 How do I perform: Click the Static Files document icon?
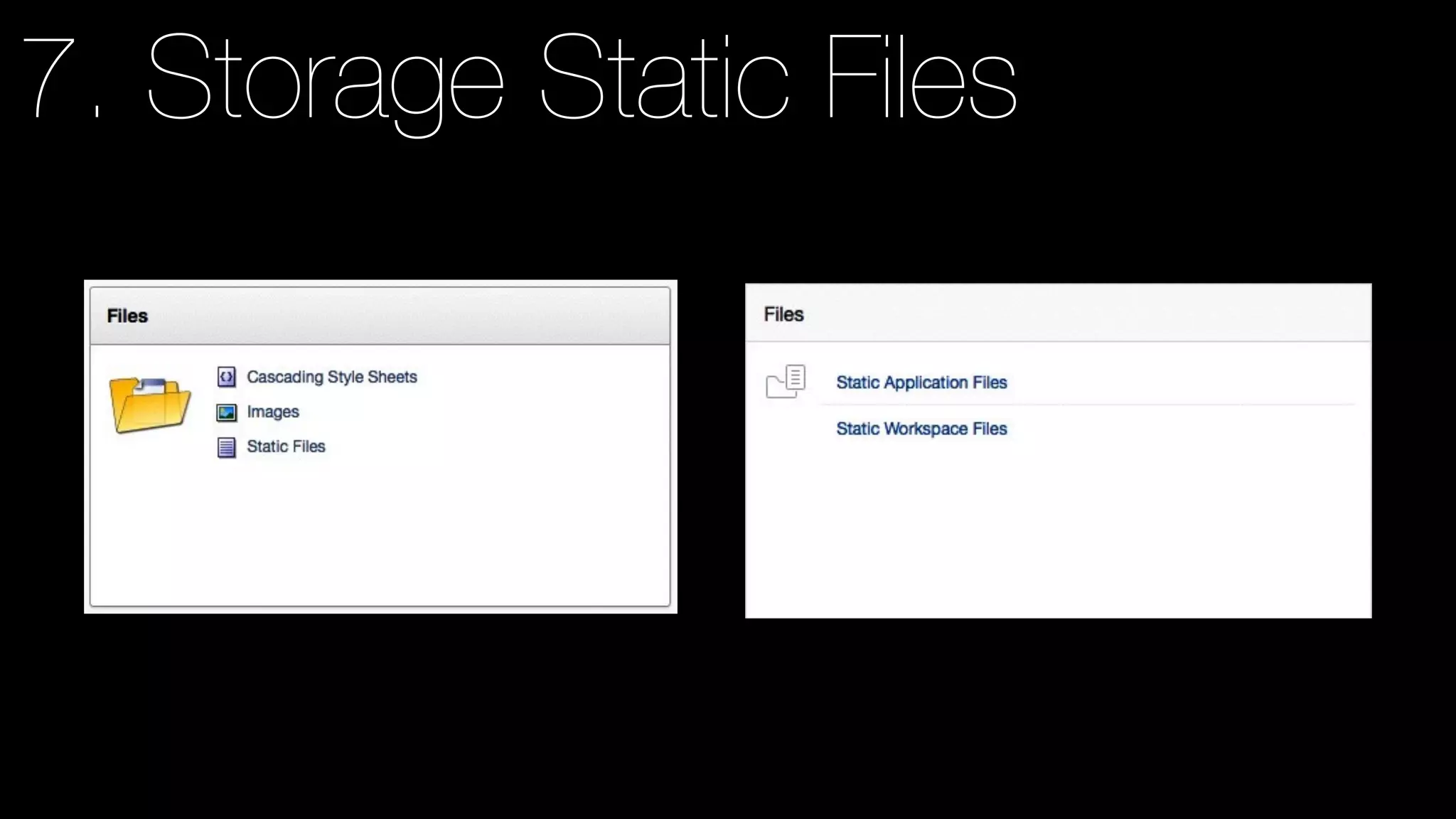tap(226, 447)
